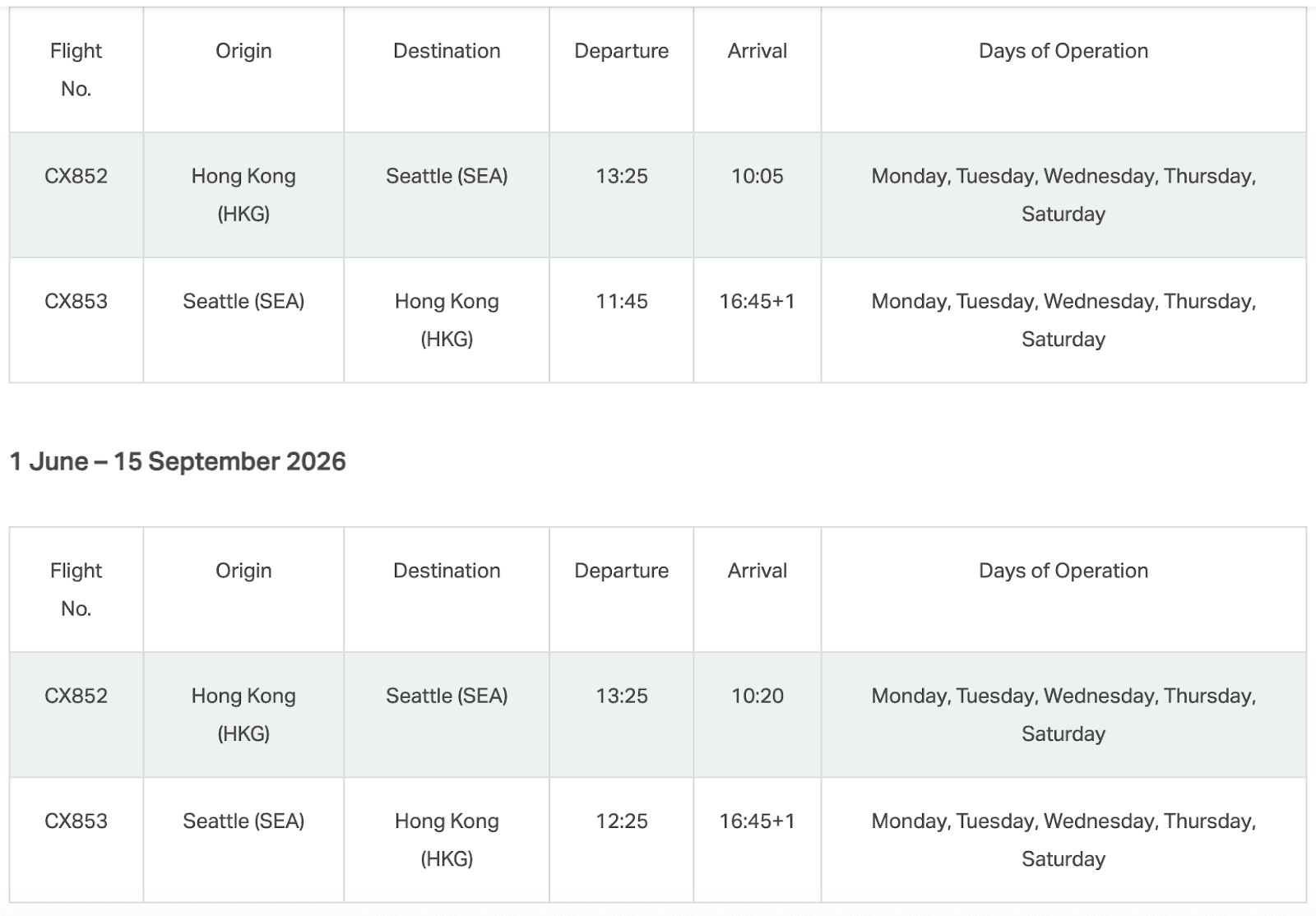1316x916 pixels.
Task: Click the "Departure" header in the first table
Action: (621, 51)
